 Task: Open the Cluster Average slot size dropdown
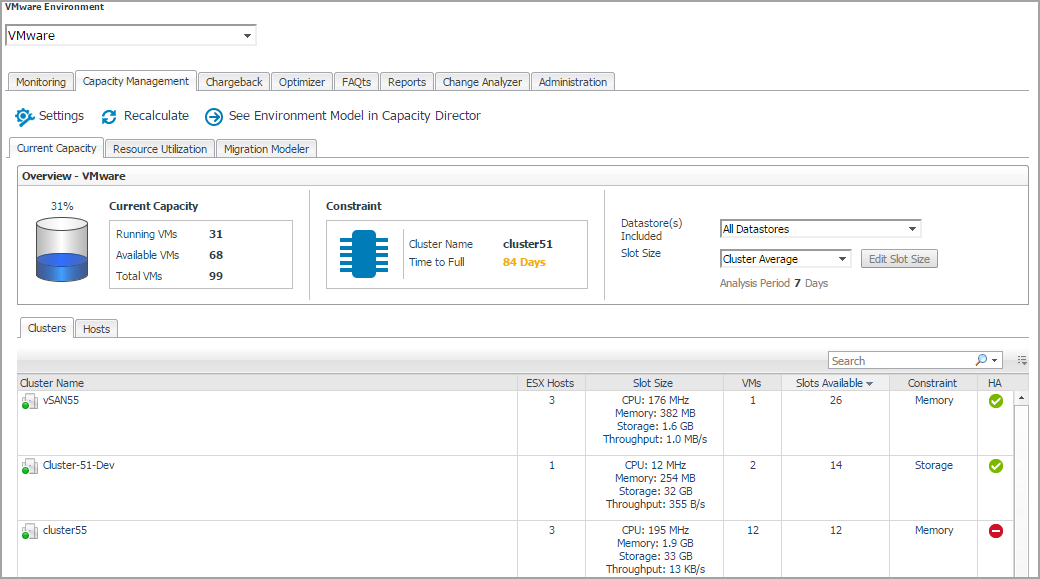[x=842, y=259]
